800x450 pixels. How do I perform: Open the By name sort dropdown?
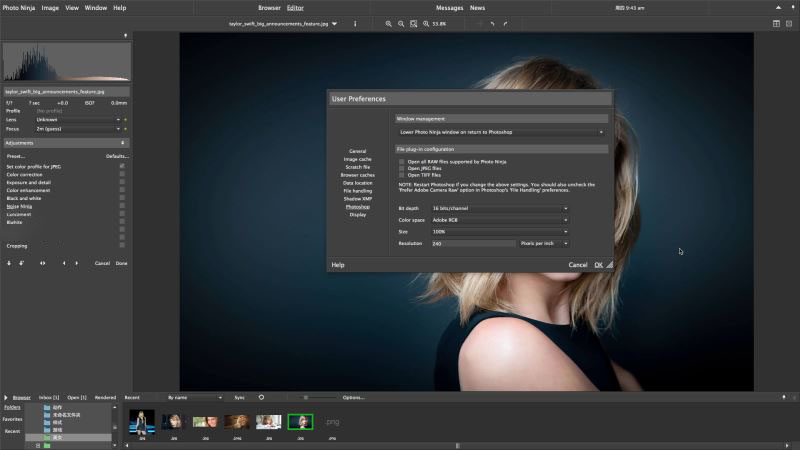coord(194,397)
